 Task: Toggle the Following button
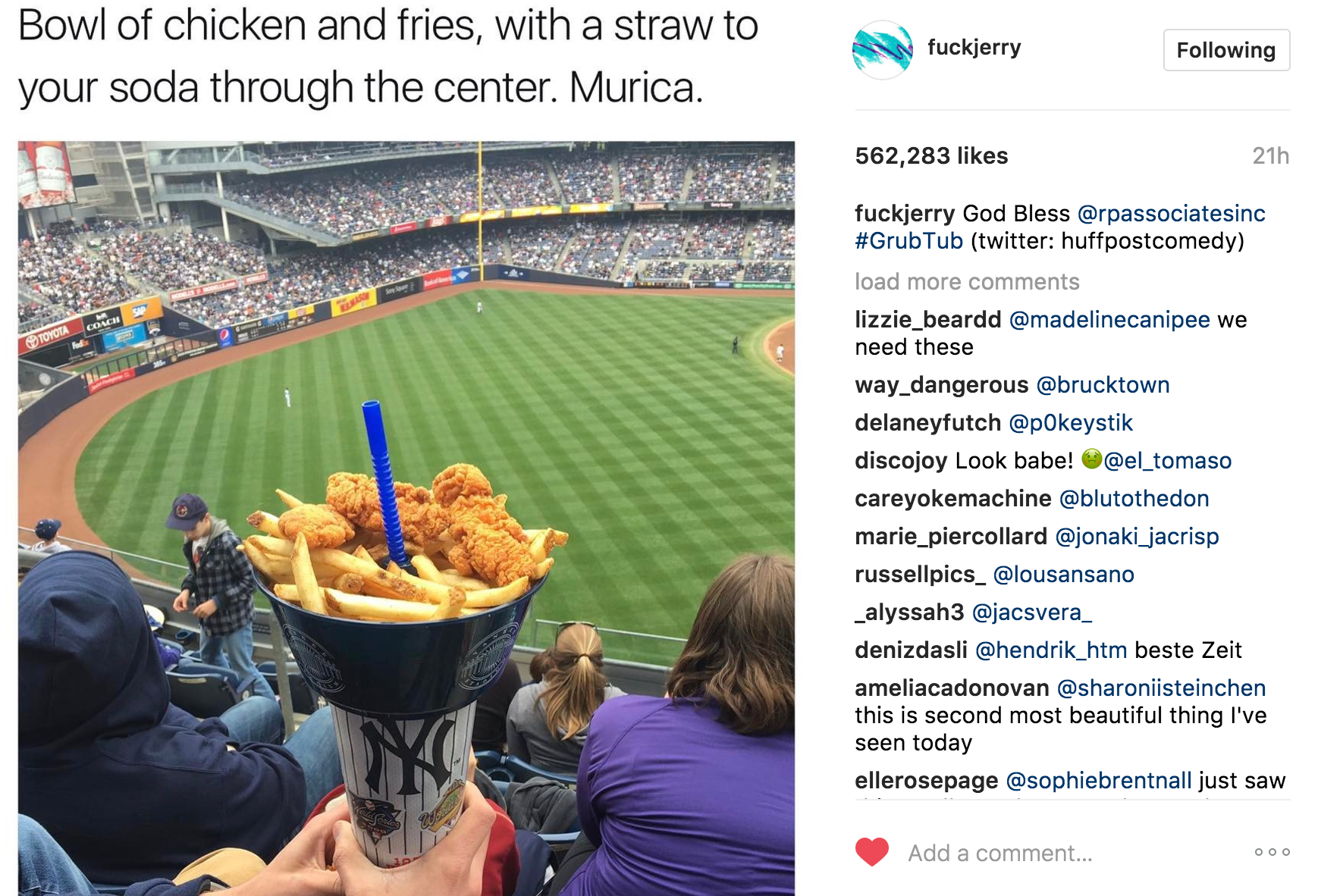point(1225,50)
